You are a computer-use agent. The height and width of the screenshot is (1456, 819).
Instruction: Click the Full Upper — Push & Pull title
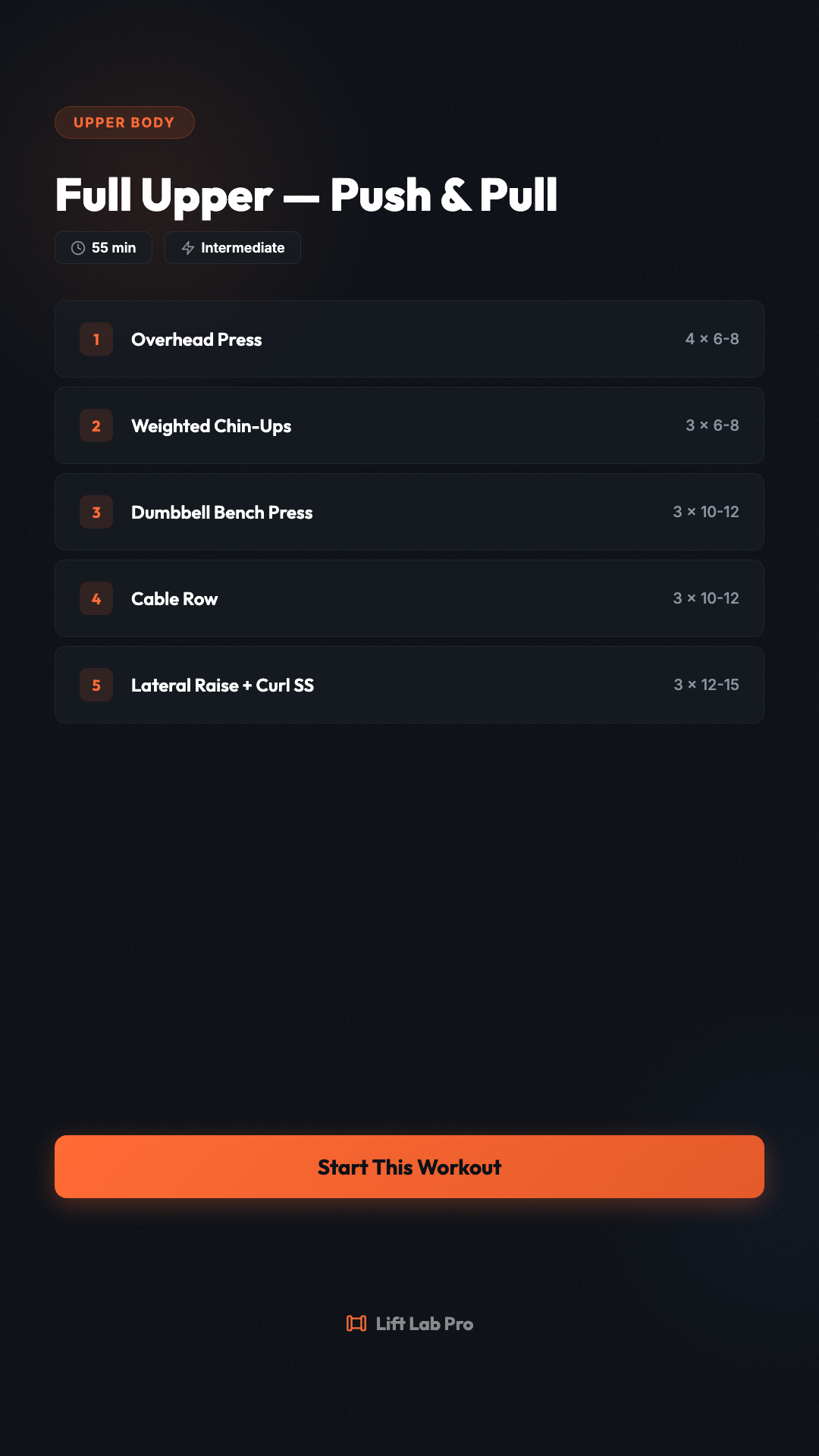tap(306, 195)
